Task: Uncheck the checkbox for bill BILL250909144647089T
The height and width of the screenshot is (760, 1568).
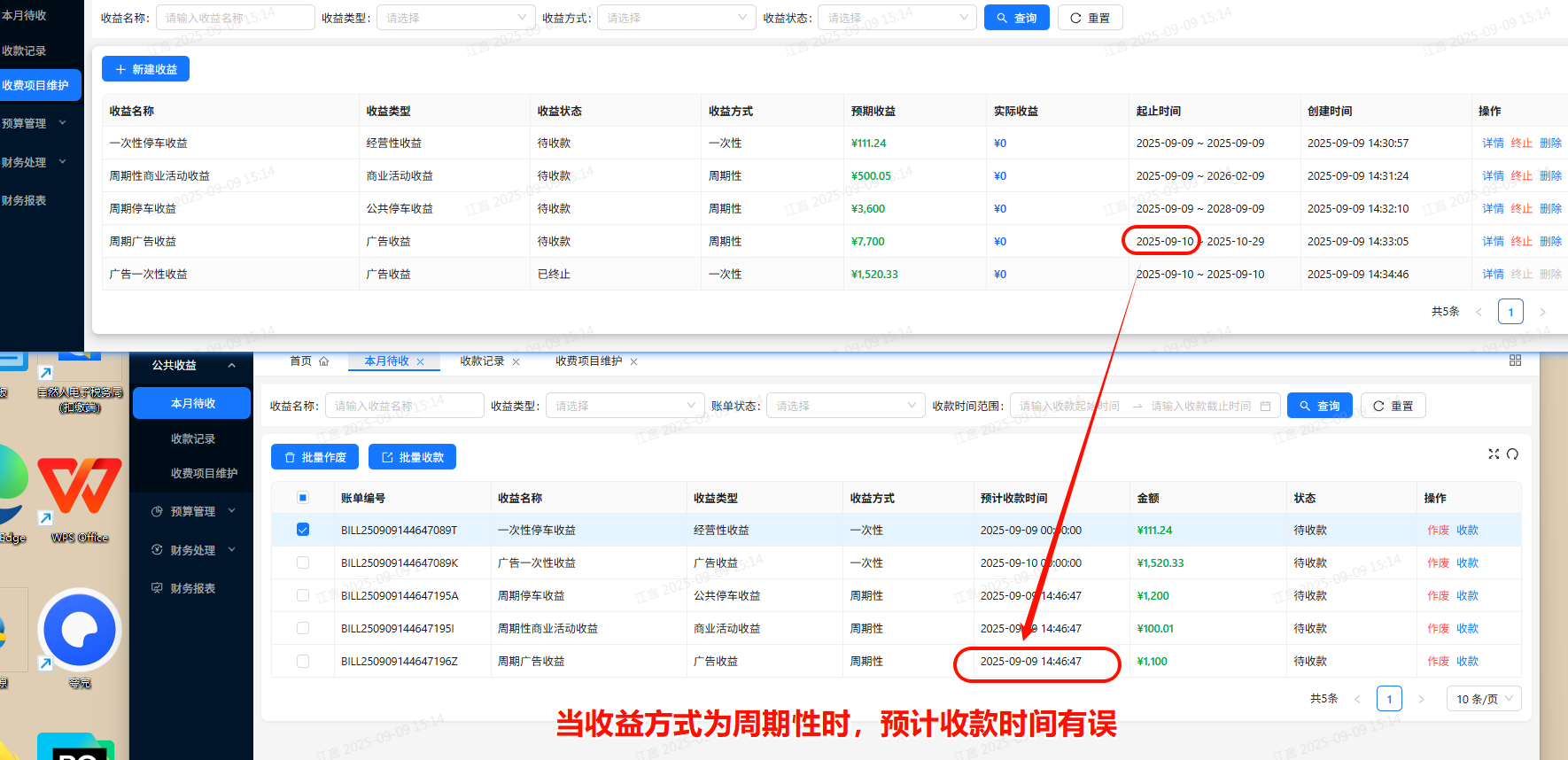Action: (x=303, y=530)
